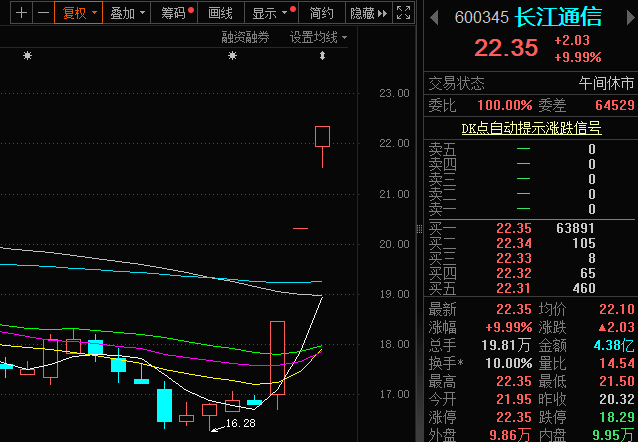Click the 均价 value 22.10
Screen dimensions: 638x442
pyautogui.click(x=616, y=309)
